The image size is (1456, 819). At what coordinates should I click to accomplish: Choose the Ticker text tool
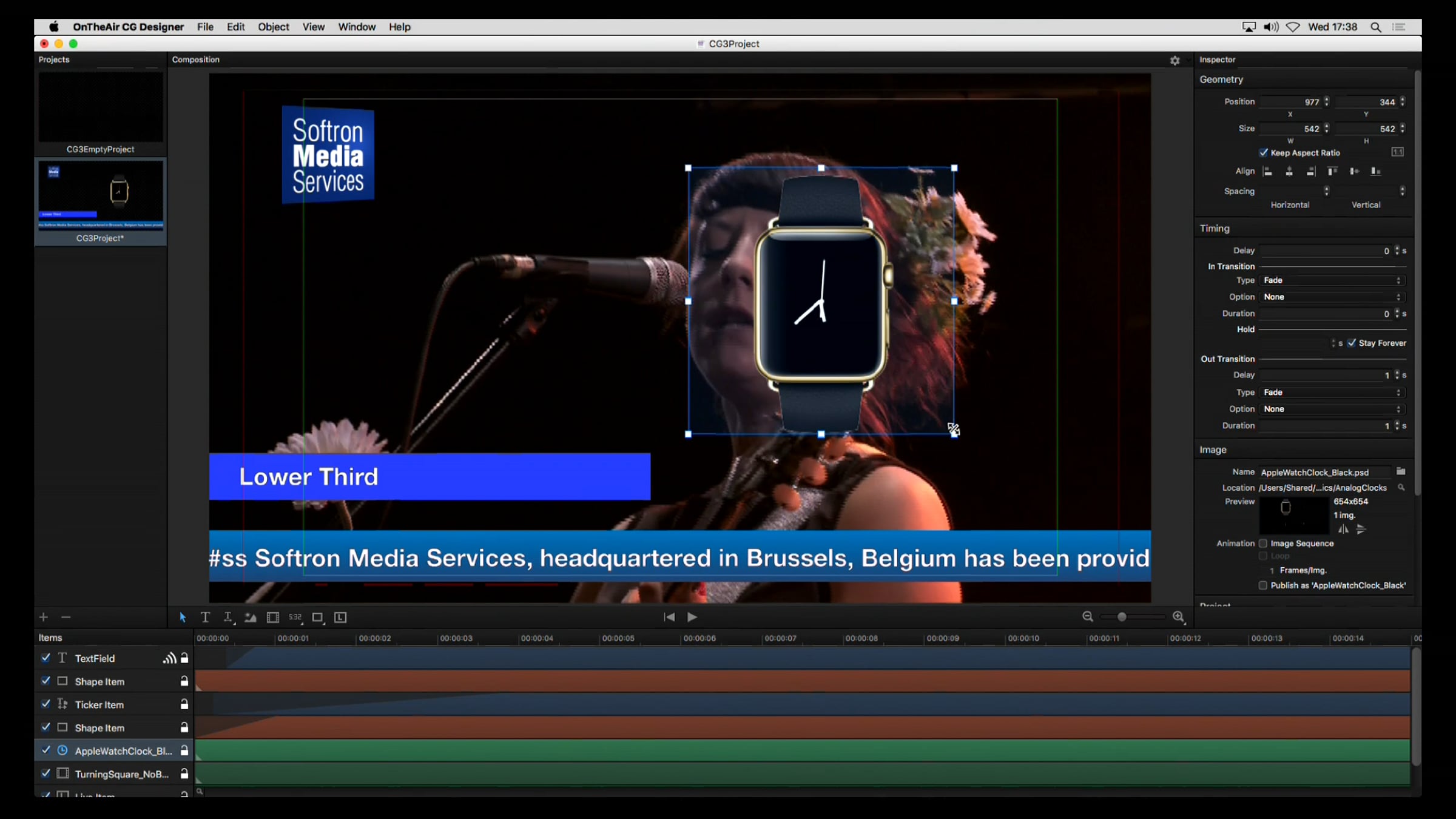pyautogui.click(x=228, y=617)
